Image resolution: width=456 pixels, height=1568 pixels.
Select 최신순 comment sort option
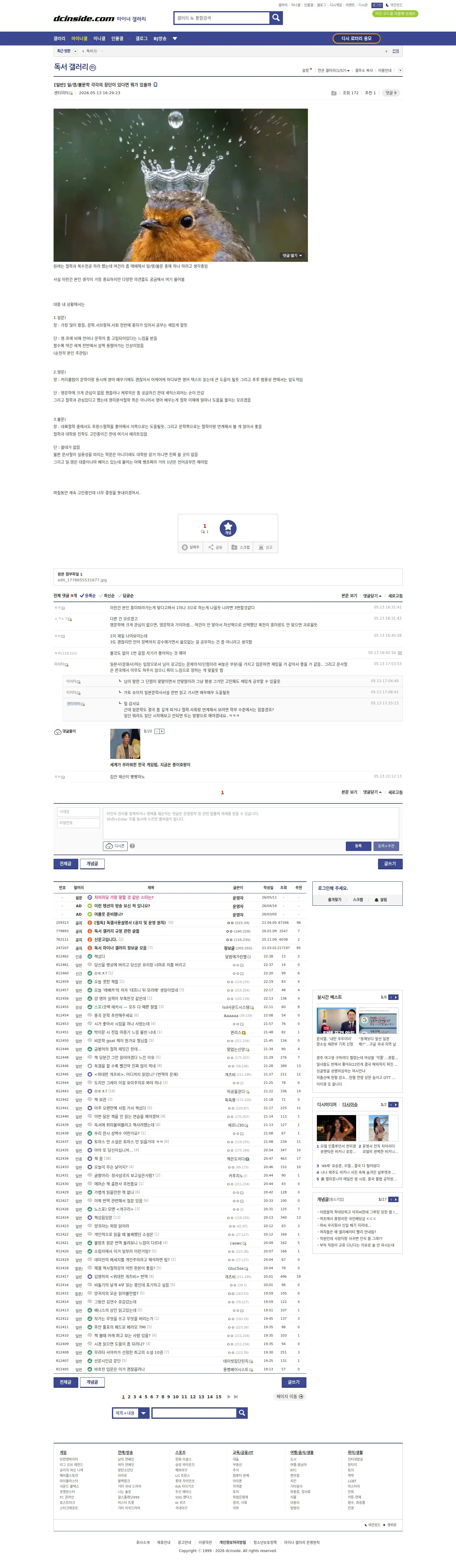tap(108, 596)
